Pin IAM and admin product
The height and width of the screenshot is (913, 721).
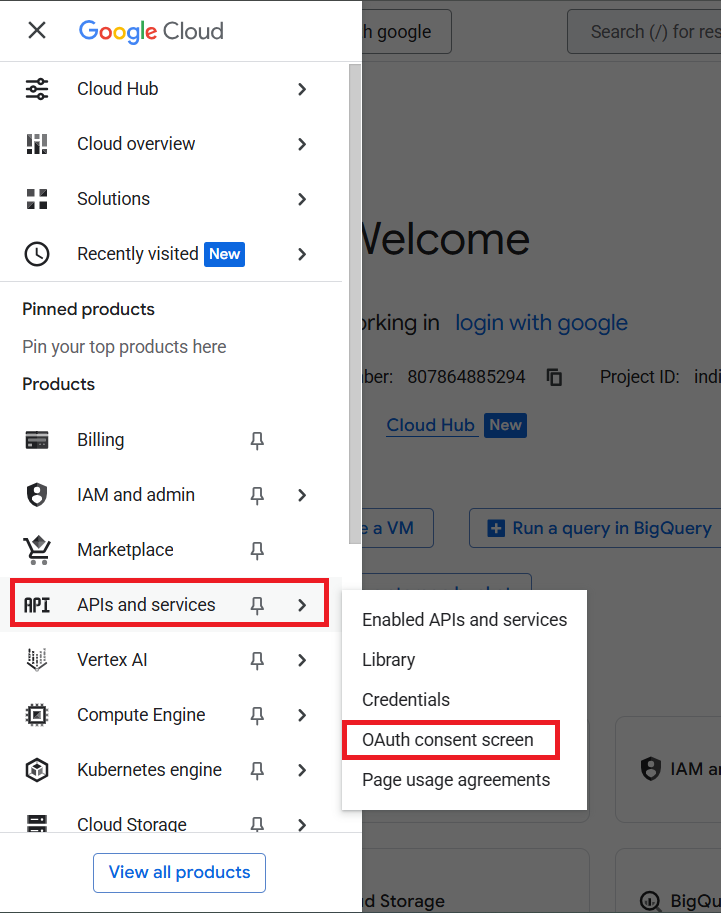pos(257,496)
